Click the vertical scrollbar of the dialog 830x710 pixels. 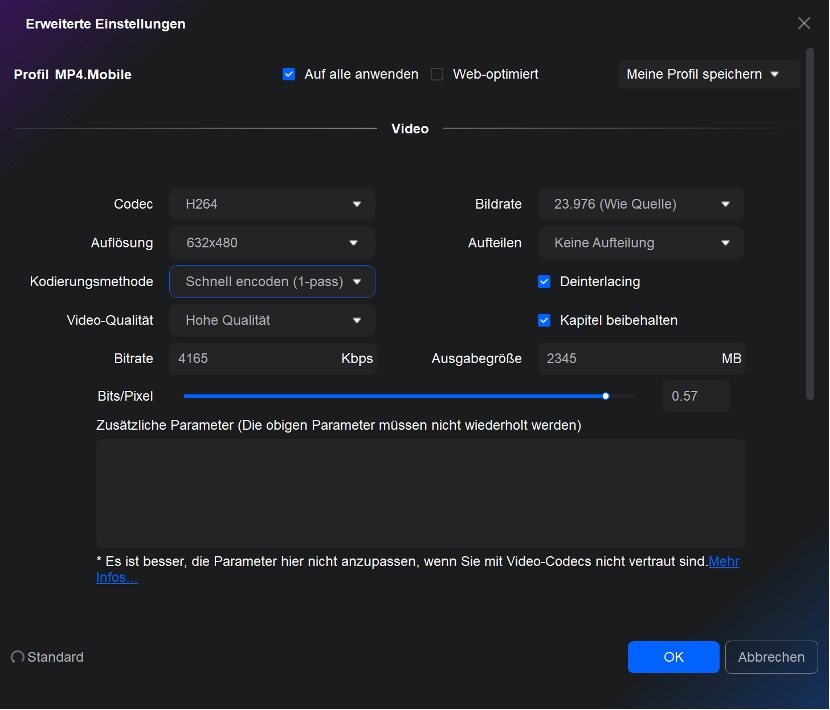coord(809,224)
